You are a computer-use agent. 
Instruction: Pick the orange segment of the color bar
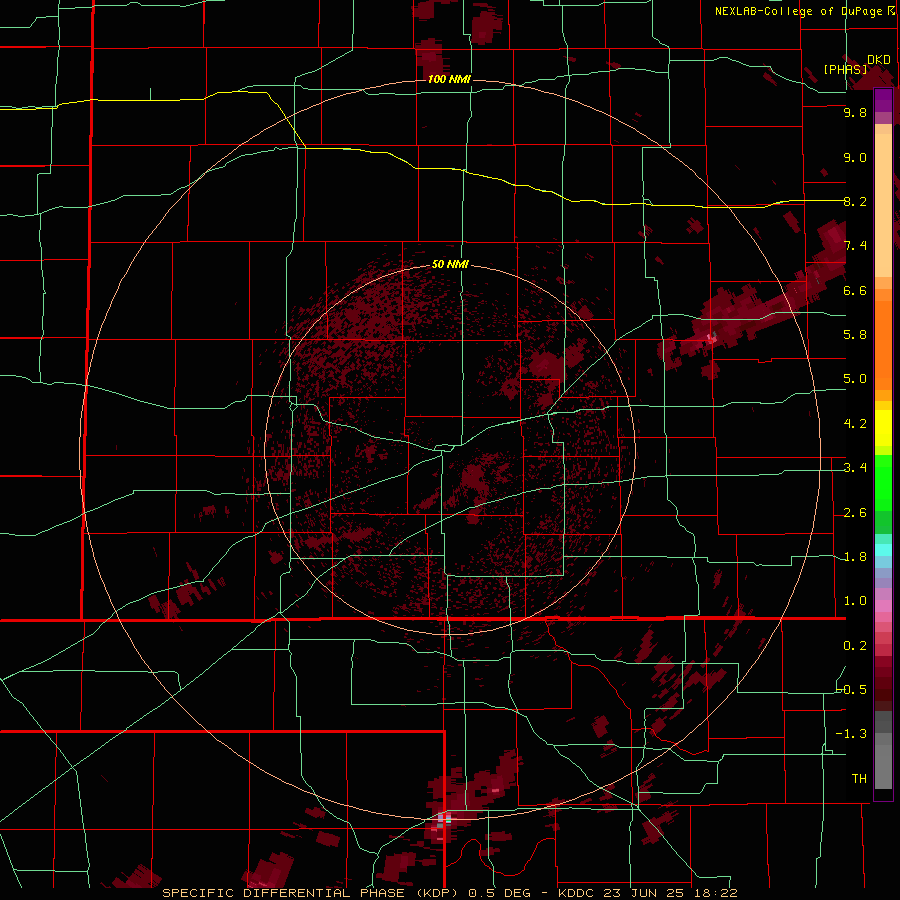(883, 339)
